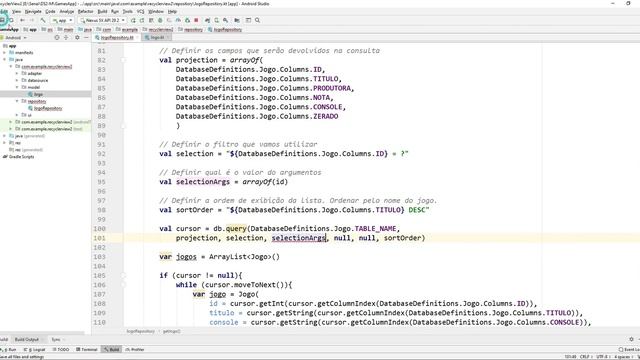640x360 pixels.
Task: Expand the res folder in project tree
Action: coord(4,143)
